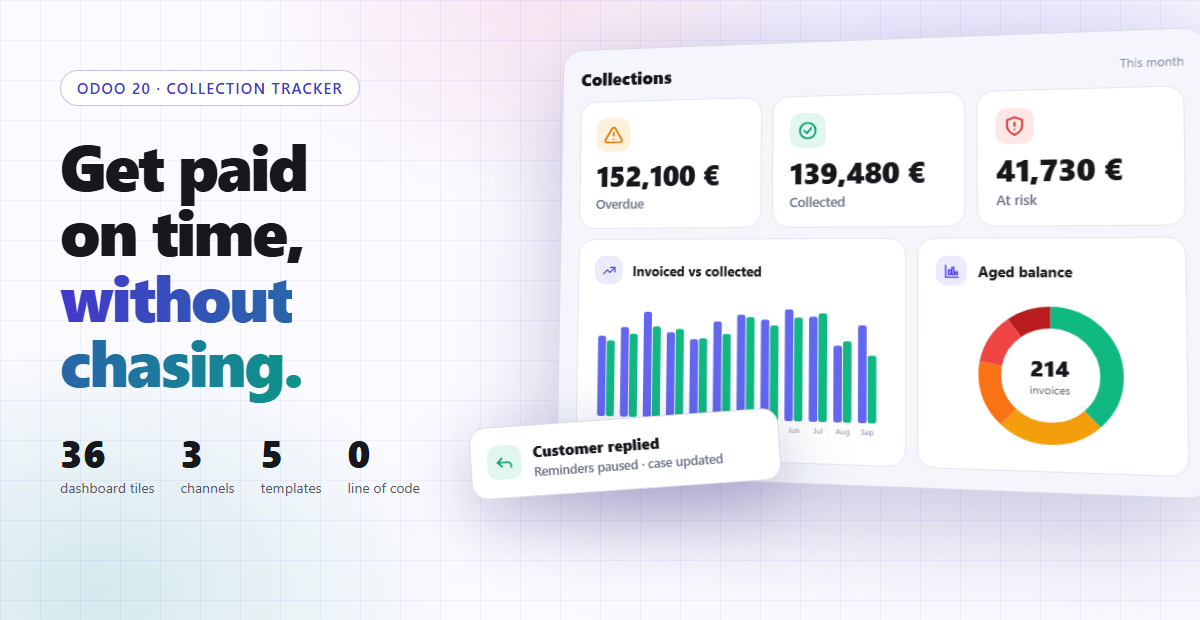Click the orange warning triangle icon on Overdue card
Viewport: 1200px width, 620px height.
click(x=613, y=134)
